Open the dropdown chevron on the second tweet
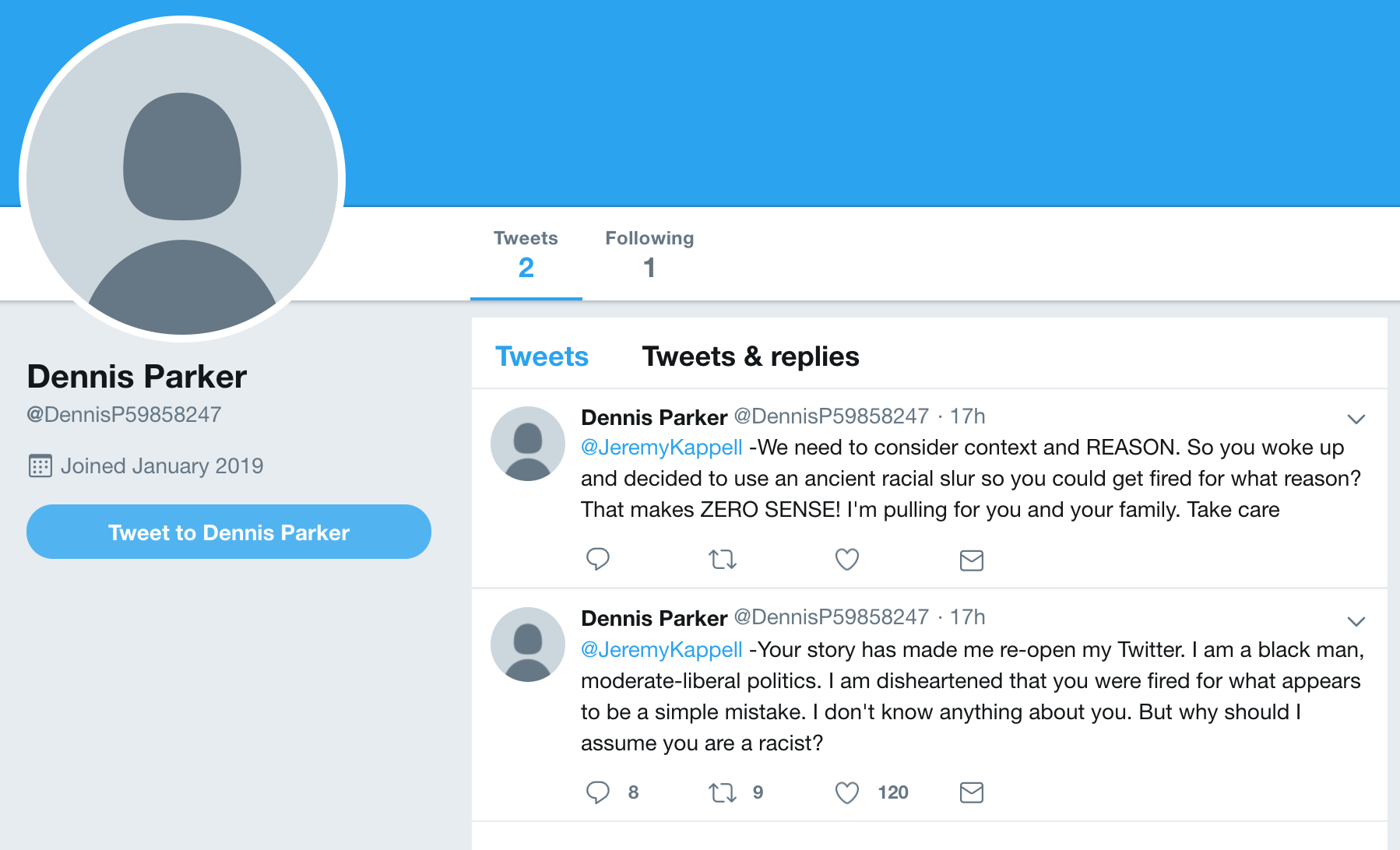This screenshot has width=1400, height=850. tap(1356, 621)
